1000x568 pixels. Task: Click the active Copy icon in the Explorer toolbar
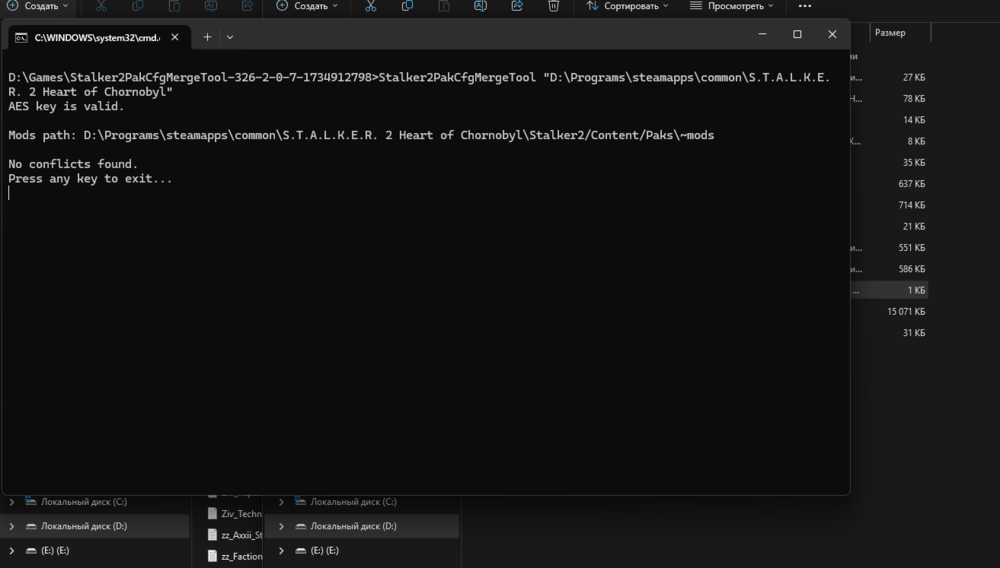tap(407, 6)
